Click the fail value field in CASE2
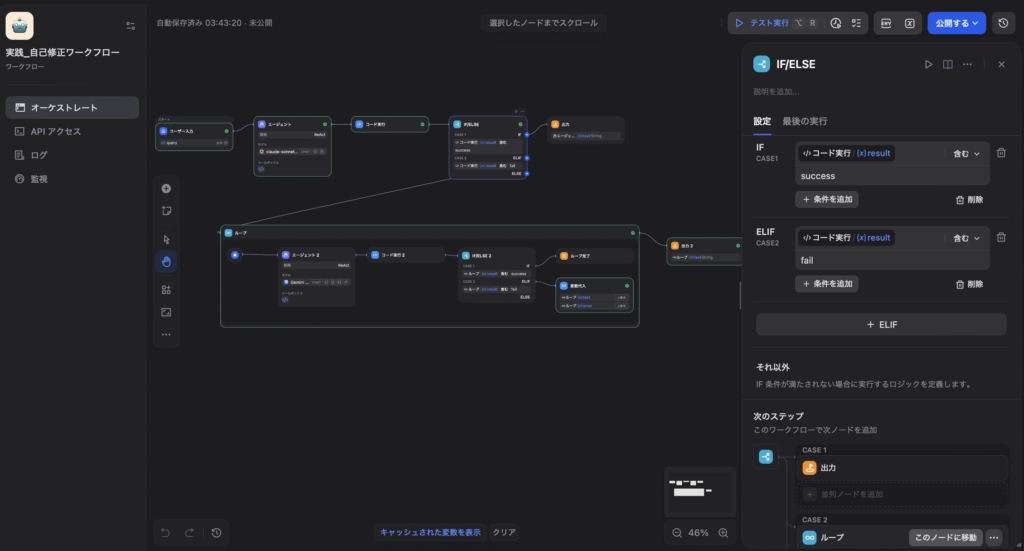Viewport: 1024px width, 551px height. 892,260
